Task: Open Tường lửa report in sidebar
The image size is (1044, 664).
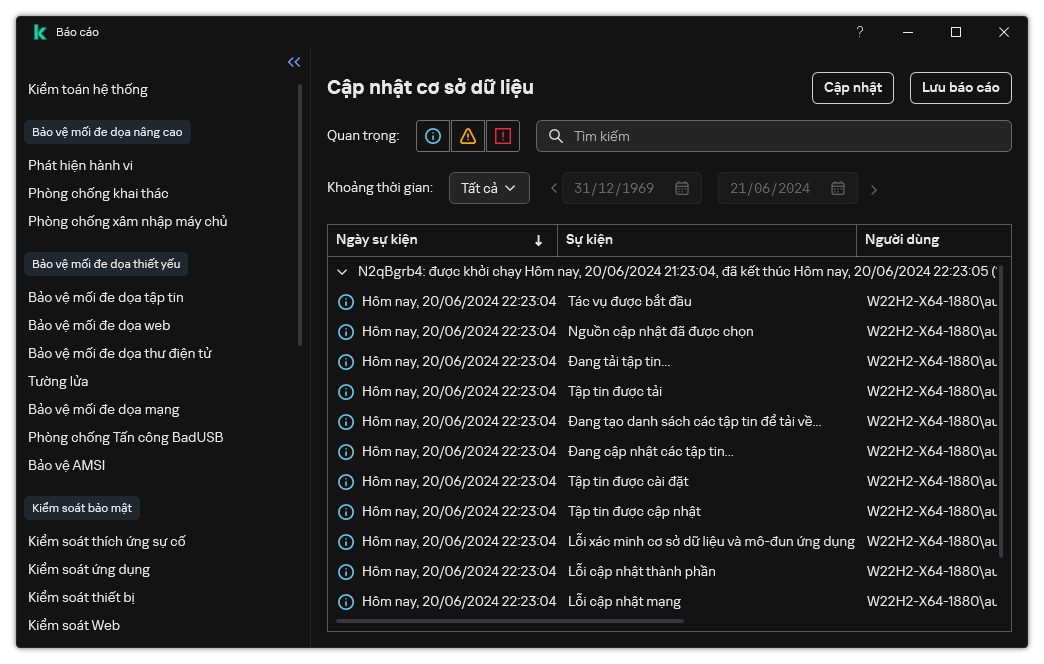Action: tap(58, 381)
